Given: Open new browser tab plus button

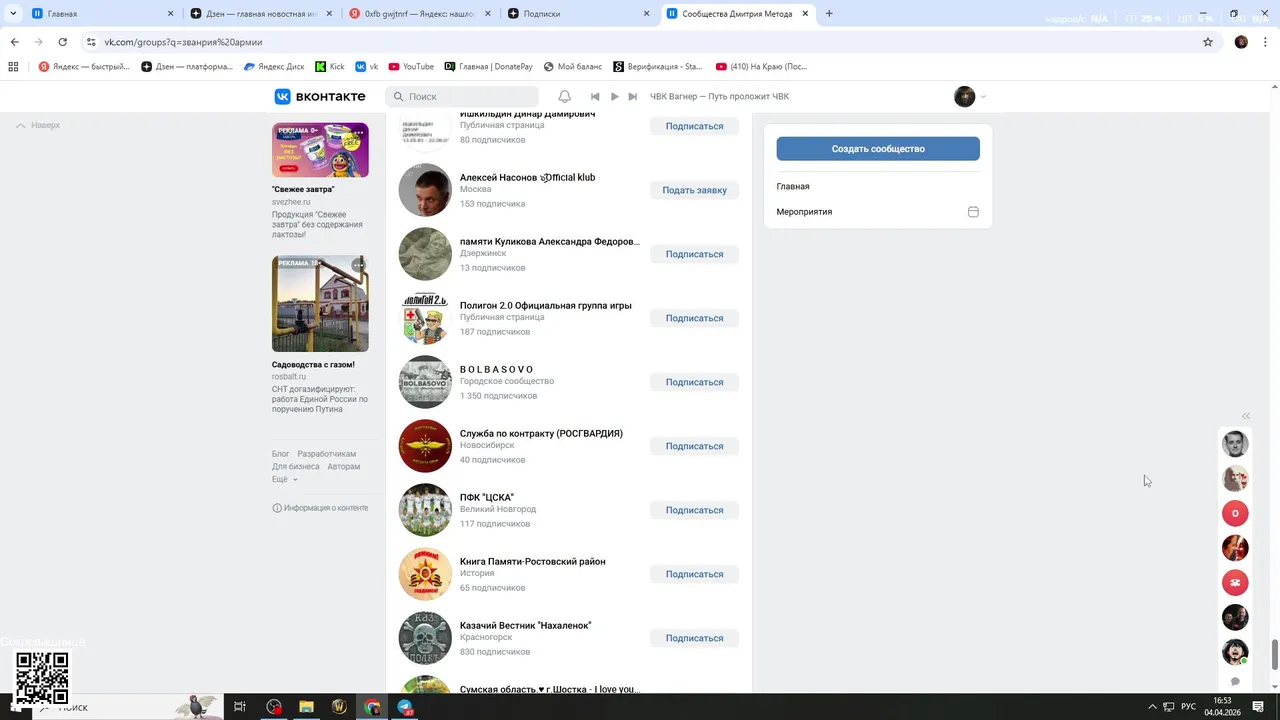Looking at the screenshot, I should click(829, 14).
